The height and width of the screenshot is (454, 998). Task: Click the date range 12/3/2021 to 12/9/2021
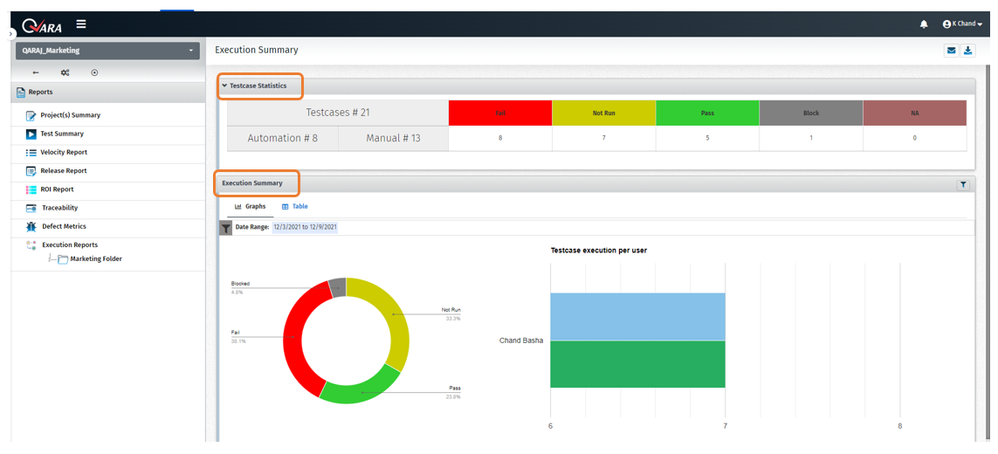click(305, 227)
